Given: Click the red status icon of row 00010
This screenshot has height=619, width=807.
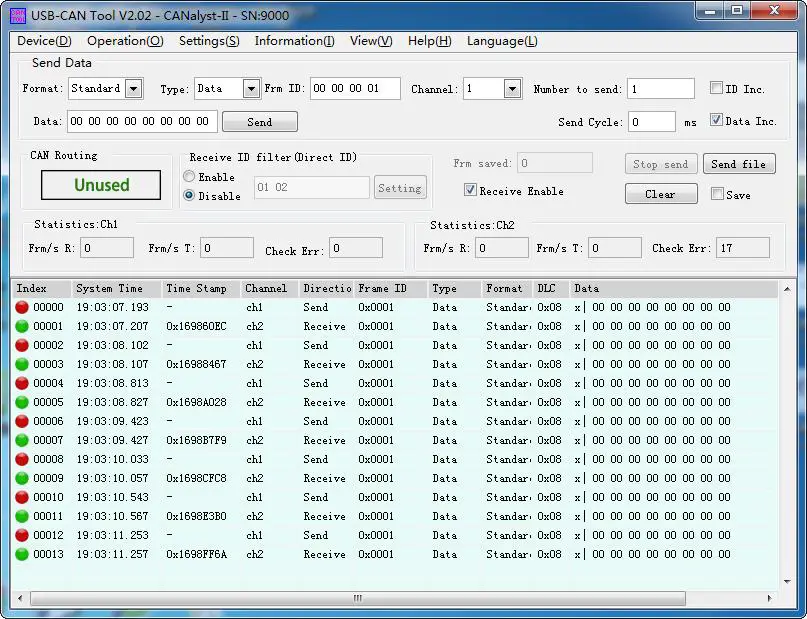Looking at the screenshot, I should [x=22, y=497].
